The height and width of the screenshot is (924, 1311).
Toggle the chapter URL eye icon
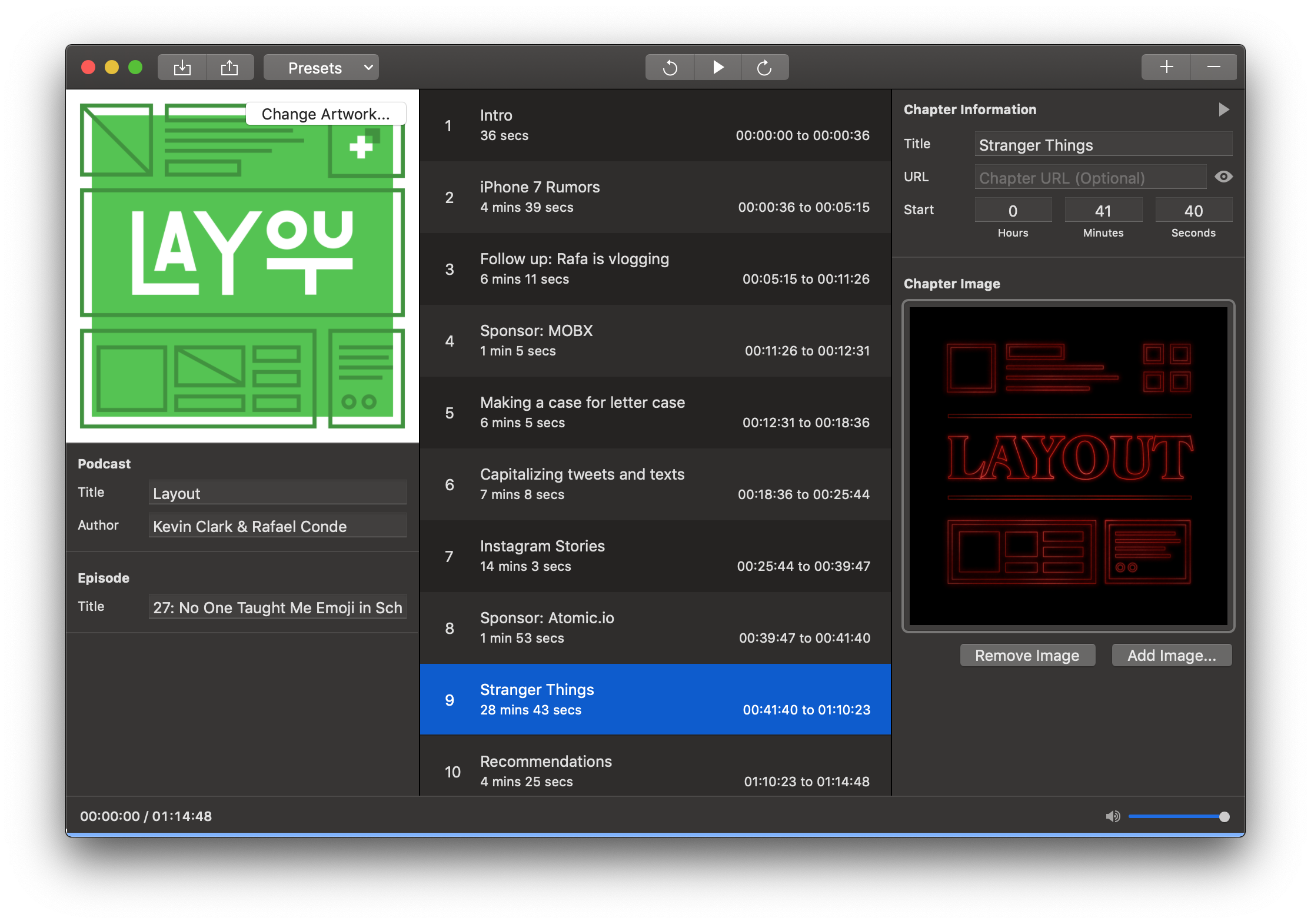click(1223, 177)
